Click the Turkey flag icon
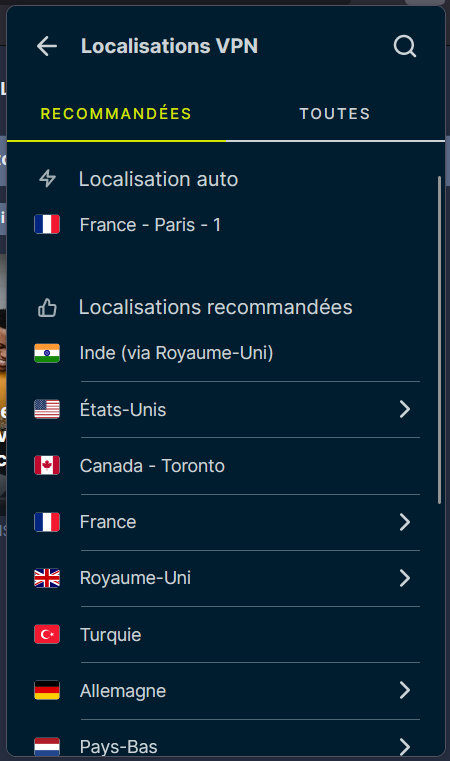This screenshot has height=761, width=450. click(x=47, y=634)
